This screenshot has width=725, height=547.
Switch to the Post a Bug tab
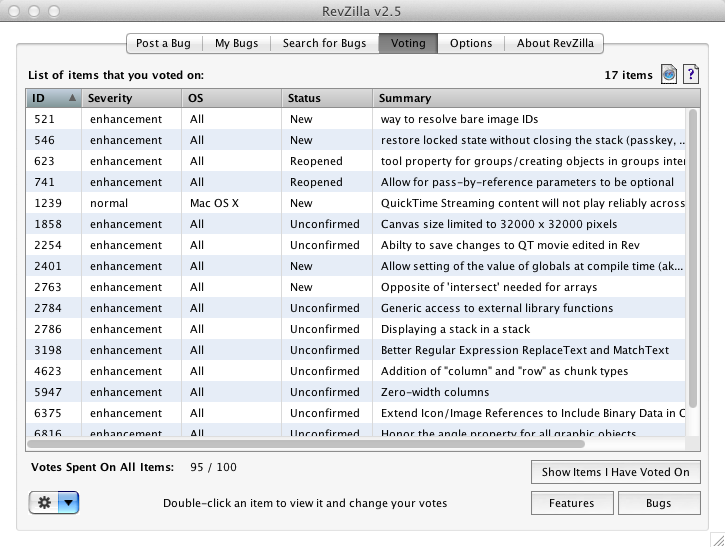[165, 43]
